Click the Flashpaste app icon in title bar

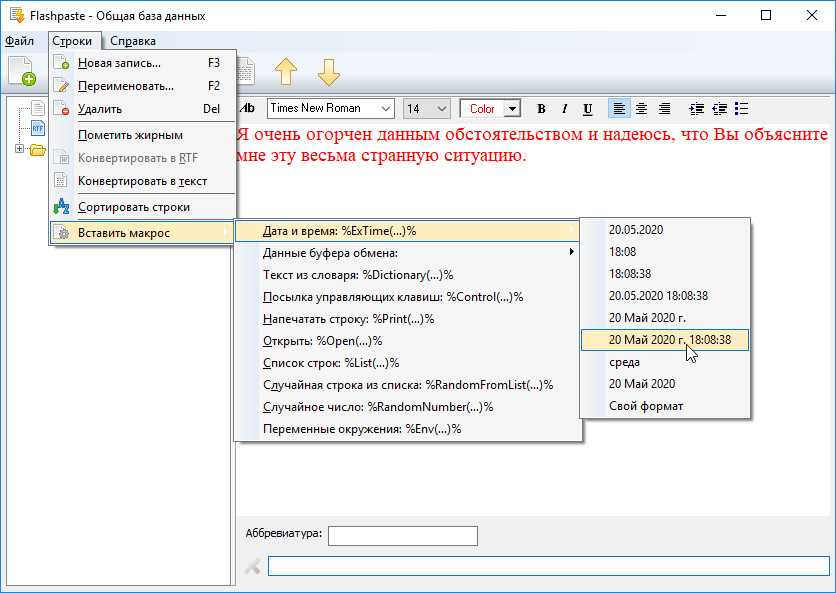point(17,15)
